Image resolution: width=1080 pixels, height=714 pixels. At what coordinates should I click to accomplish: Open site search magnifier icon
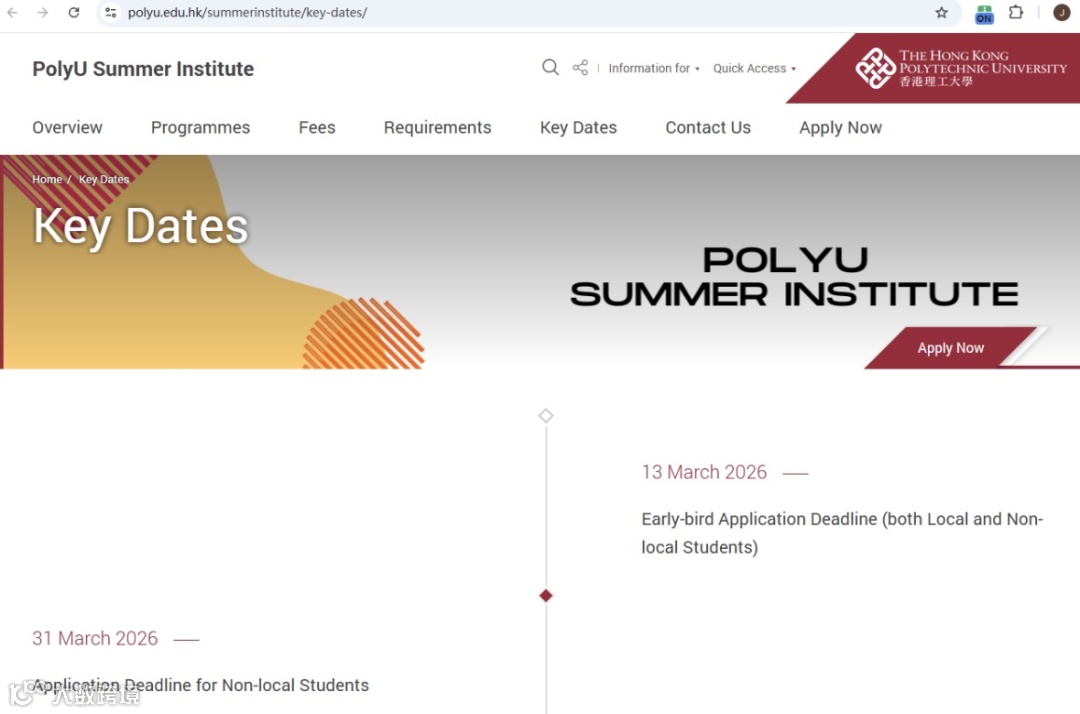[x=550, y=67]
